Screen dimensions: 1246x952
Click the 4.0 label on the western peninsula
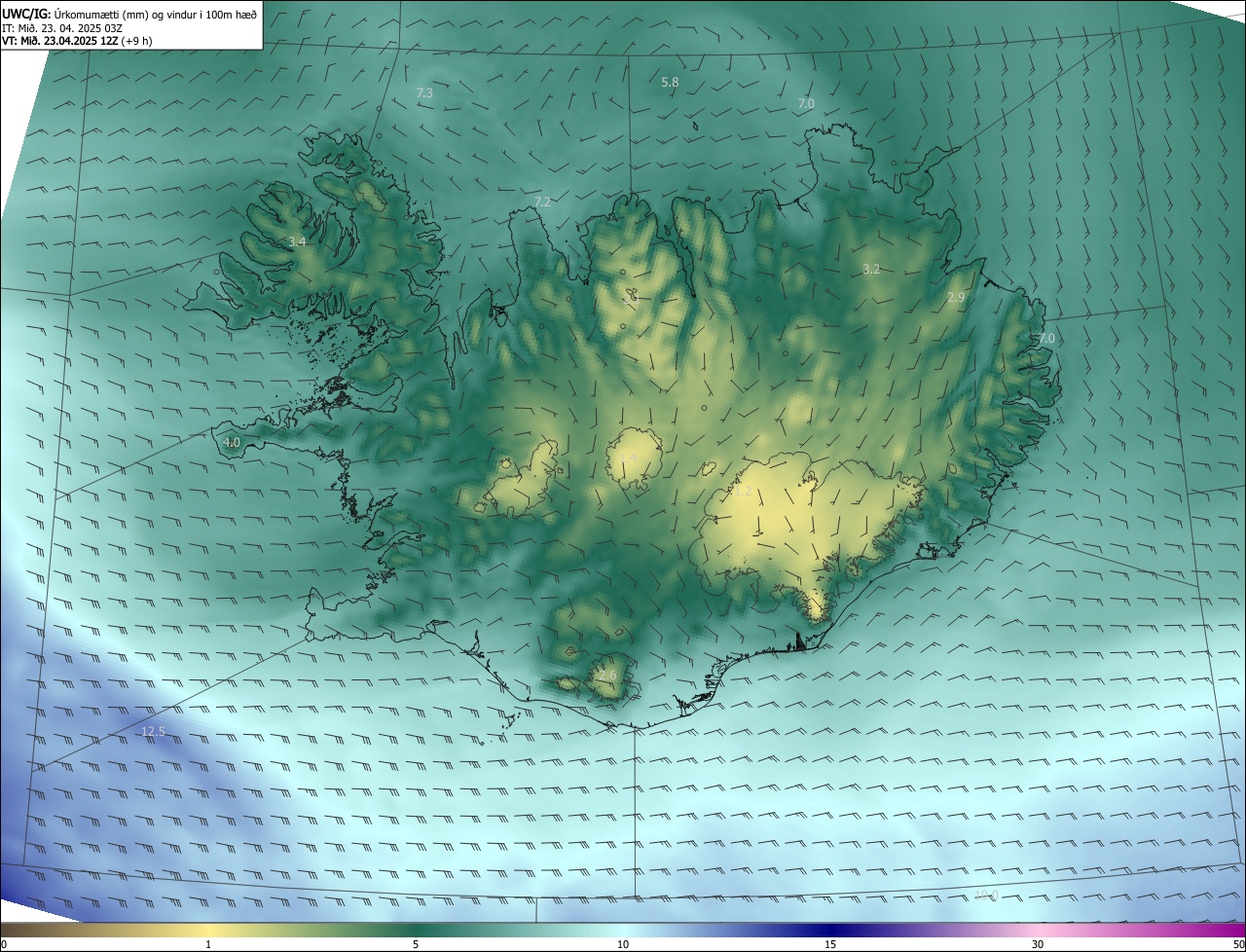232,442
